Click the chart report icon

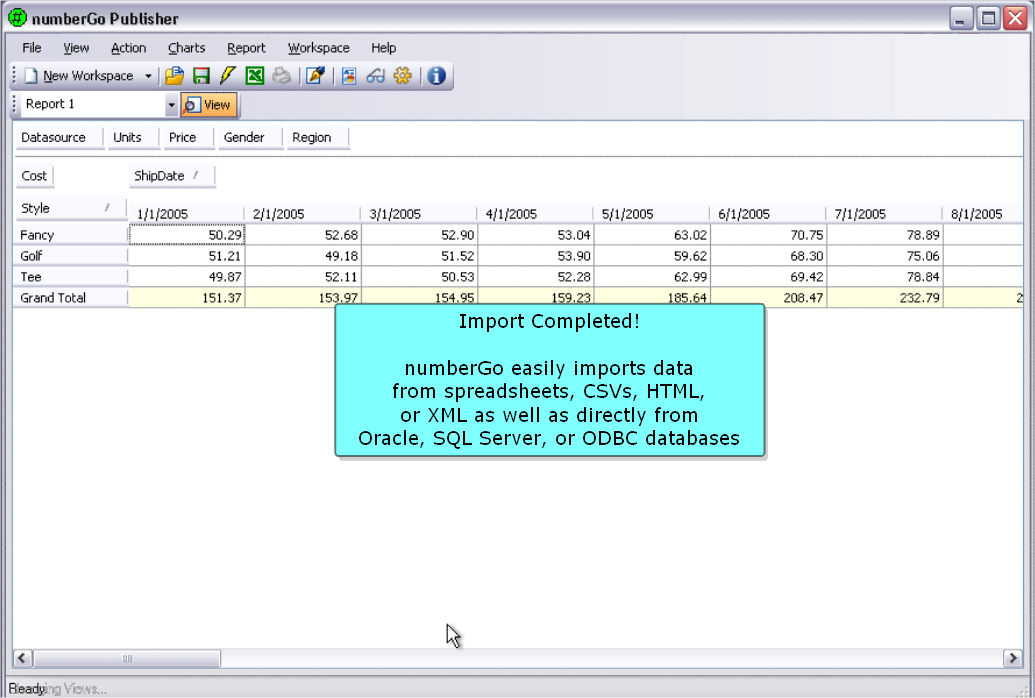click(349, 76)
